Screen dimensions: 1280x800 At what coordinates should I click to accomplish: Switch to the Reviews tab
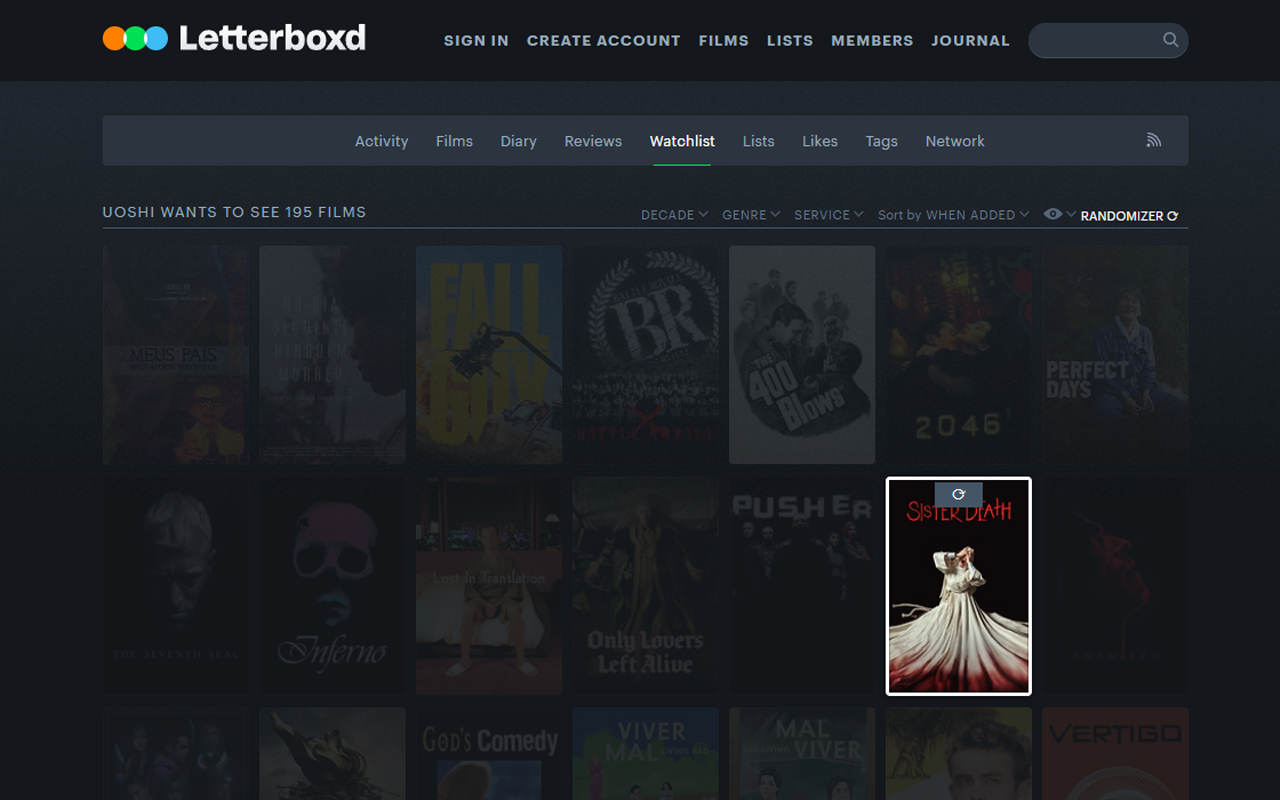click(x=593, y=141)
